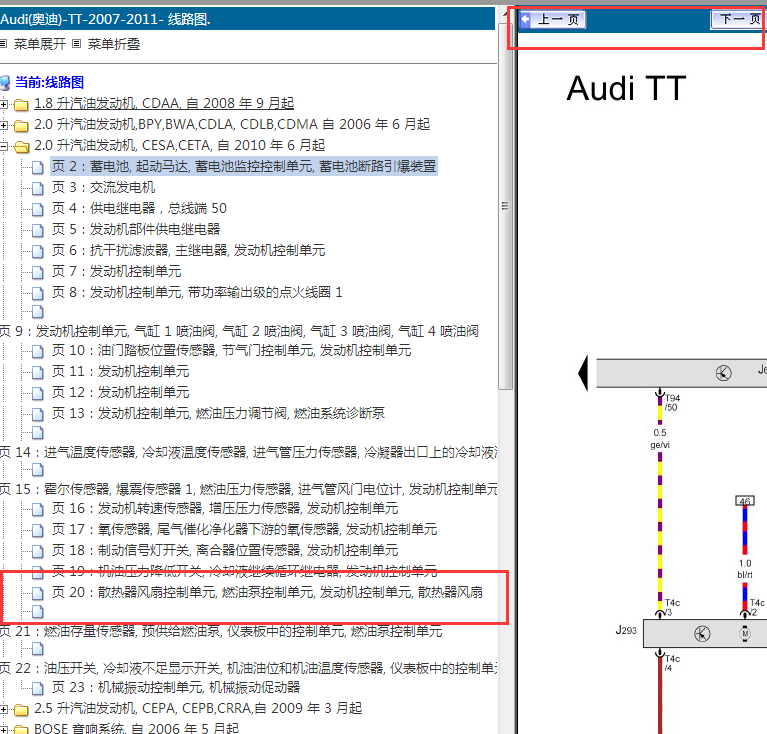Click page icon beside 页 7 发动机控制单元
Screen dimensions: 767x734
[x=38, y=272]
